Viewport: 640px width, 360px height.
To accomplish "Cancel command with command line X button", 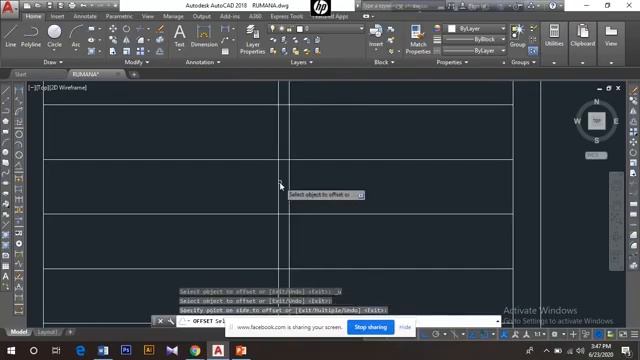I will click(x=160, y=321).
